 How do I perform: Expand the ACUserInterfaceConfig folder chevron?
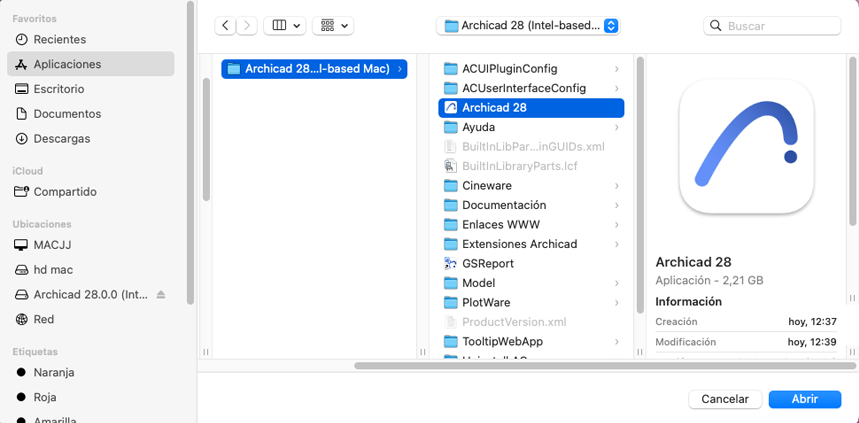(x=617, y=88)
